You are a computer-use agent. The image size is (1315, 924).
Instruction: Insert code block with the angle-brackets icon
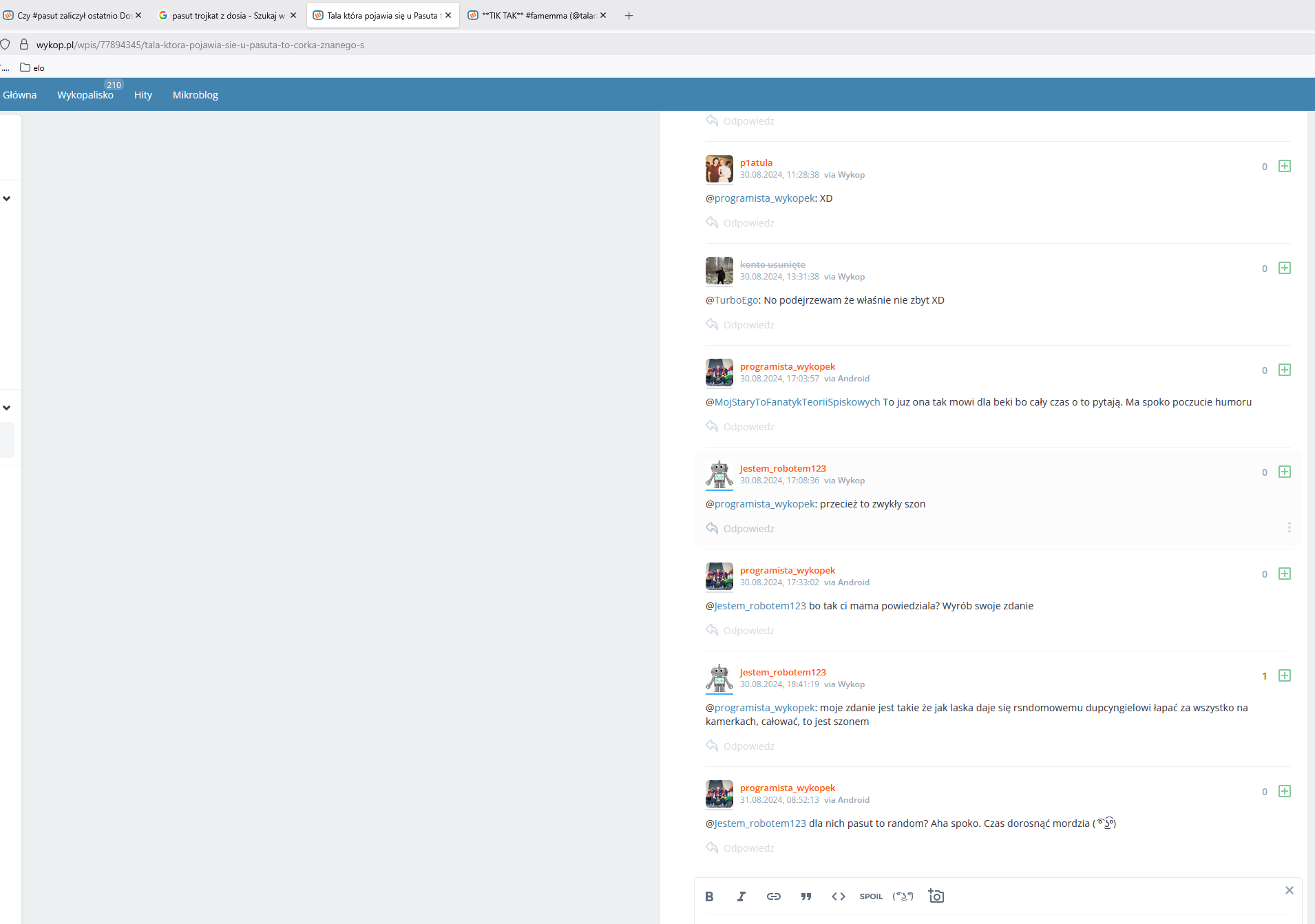click(x=839, y=896)
